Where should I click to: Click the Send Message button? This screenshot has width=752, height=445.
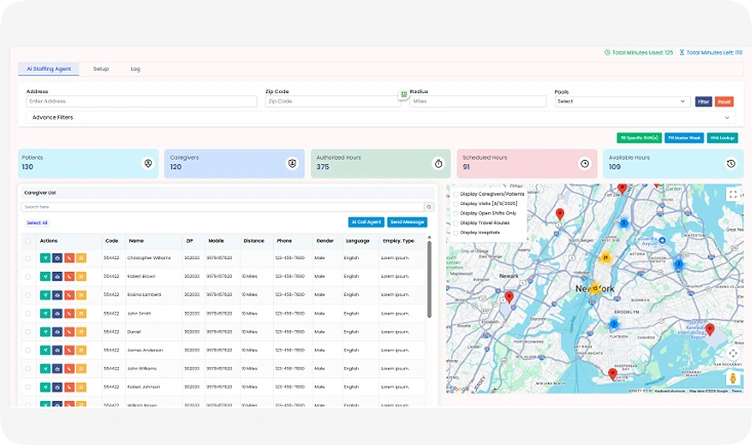(407, 222)
